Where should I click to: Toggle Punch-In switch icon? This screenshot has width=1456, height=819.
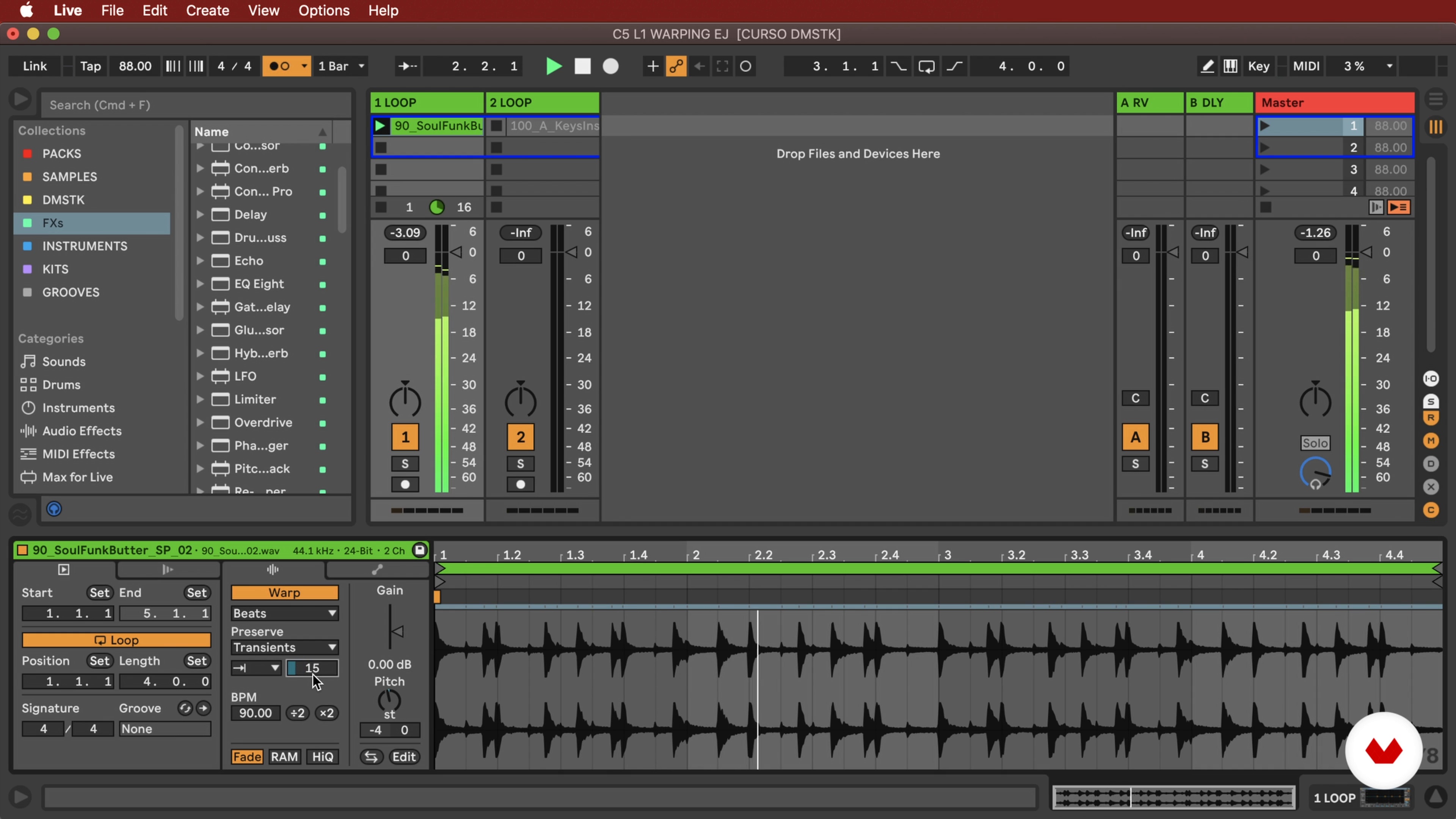pyautogui.click(x=898, y=66)
